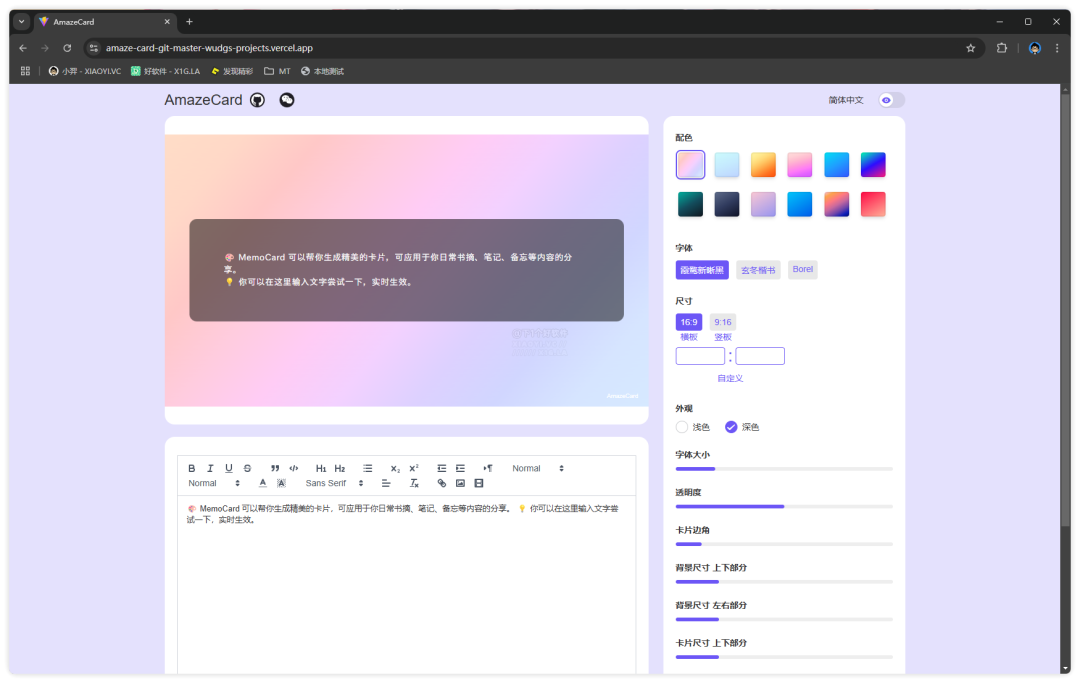Screen dimensions: 1080x683
Task: Apply Heading 2 (H2) style
Action: coord(340,468)
